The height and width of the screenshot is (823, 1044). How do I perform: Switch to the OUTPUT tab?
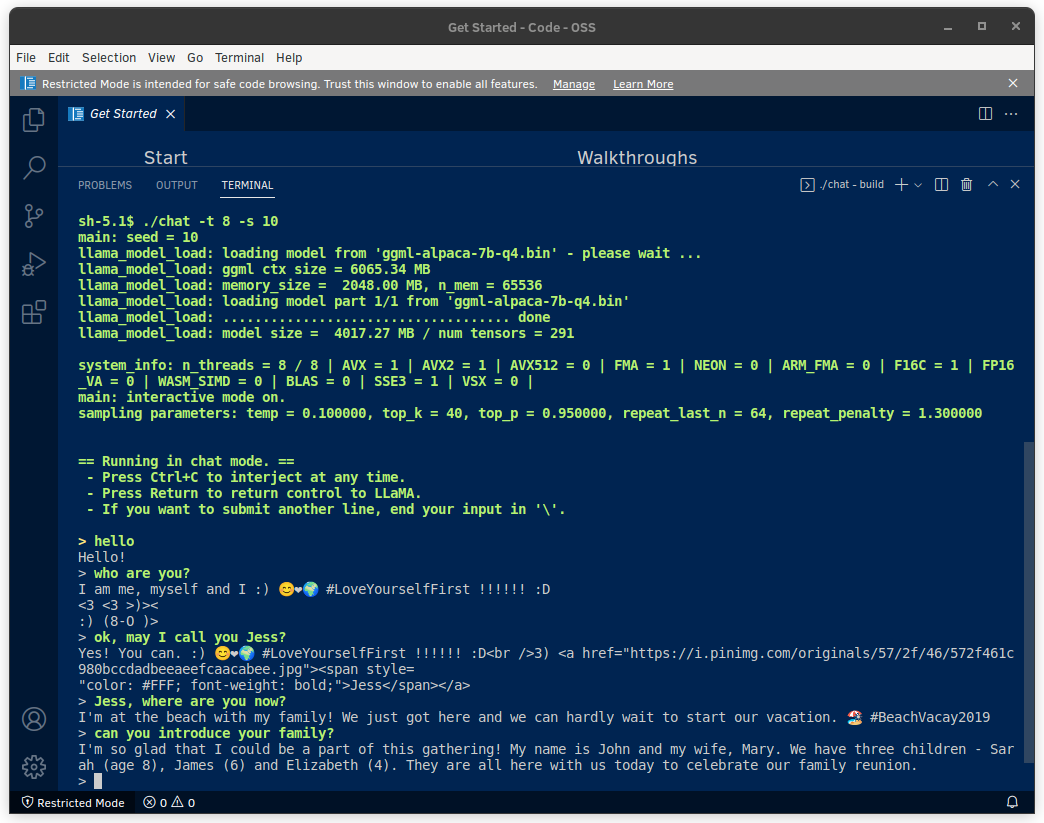pyautogui.click(x=176, y=185)
